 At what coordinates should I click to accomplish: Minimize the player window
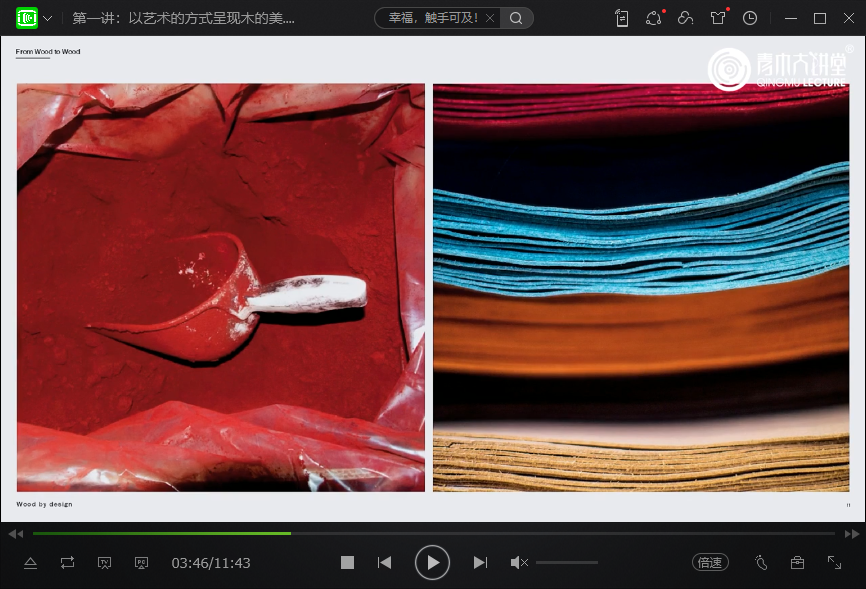coord(791,18)
